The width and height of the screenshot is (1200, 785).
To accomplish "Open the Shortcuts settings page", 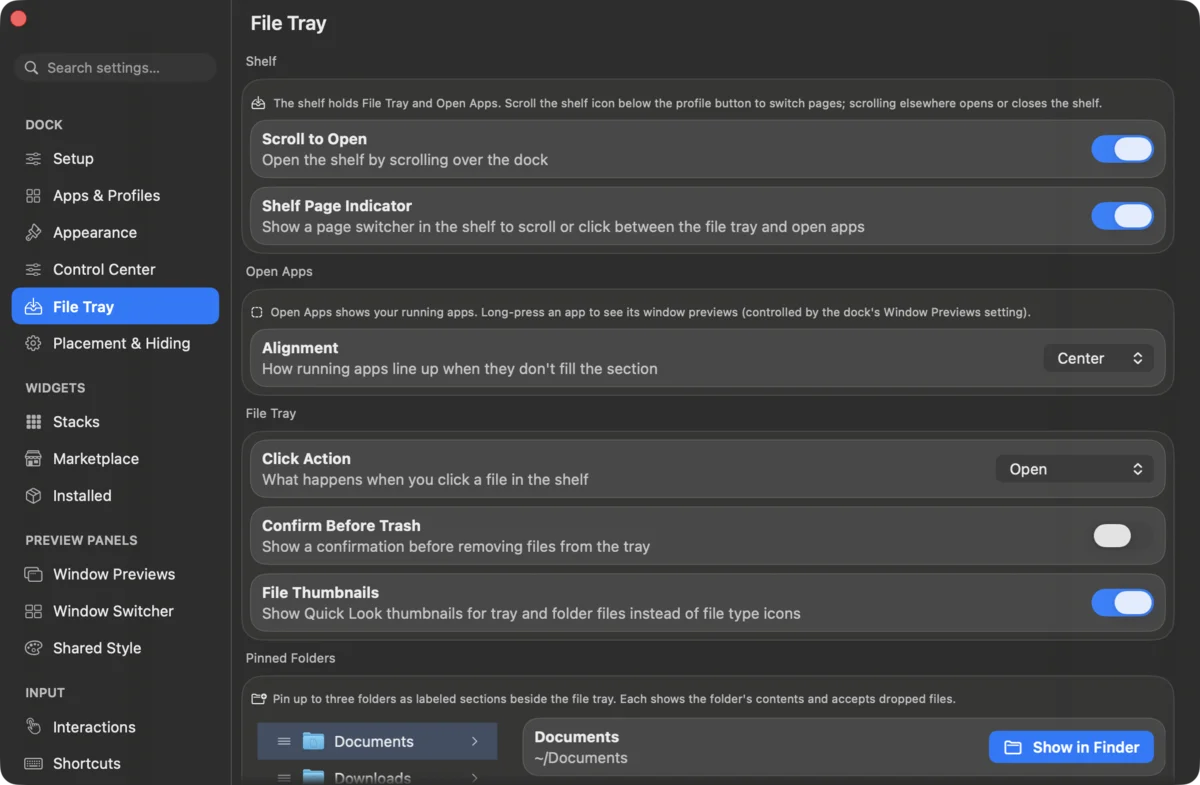I will 115,764.
